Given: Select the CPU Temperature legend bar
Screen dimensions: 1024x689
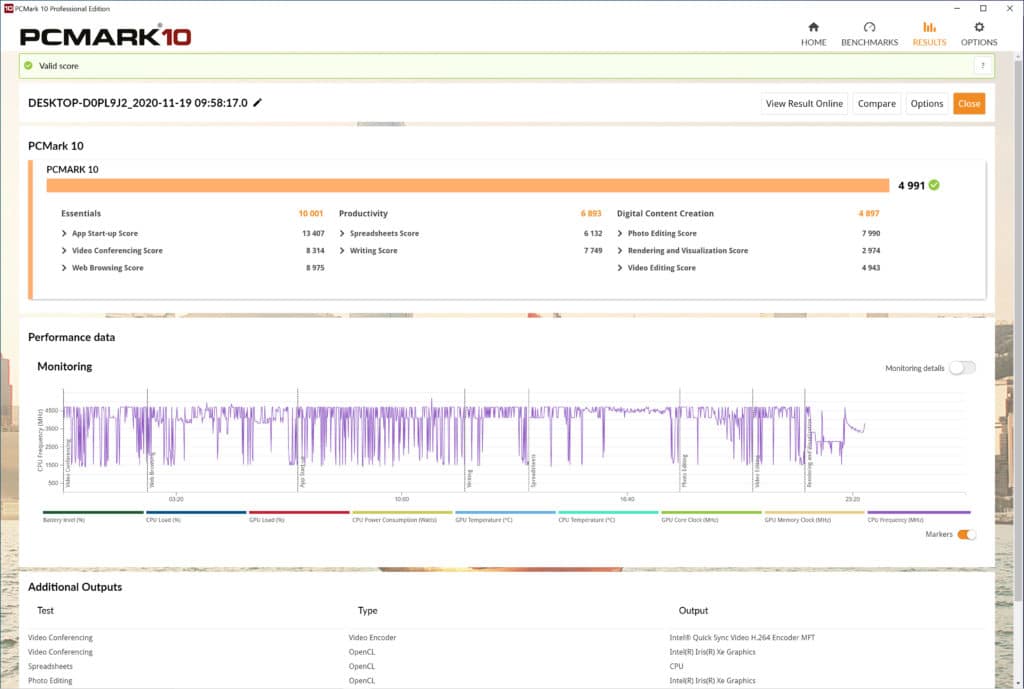Looking at the screenshot, I should (608, 513).
